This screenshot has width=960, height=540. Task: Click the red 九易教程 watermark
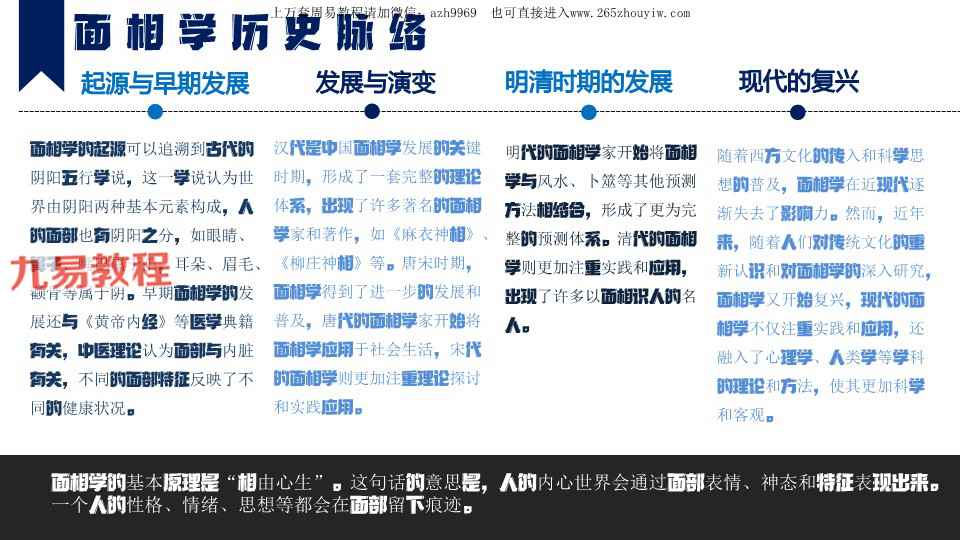coord(90,270)
